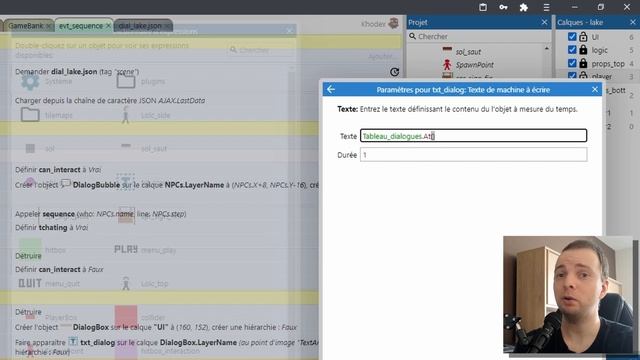Click 'Créer l'object DialogBubble' action
The height and width of the screenshot is (360, 640).
point(167,185)
